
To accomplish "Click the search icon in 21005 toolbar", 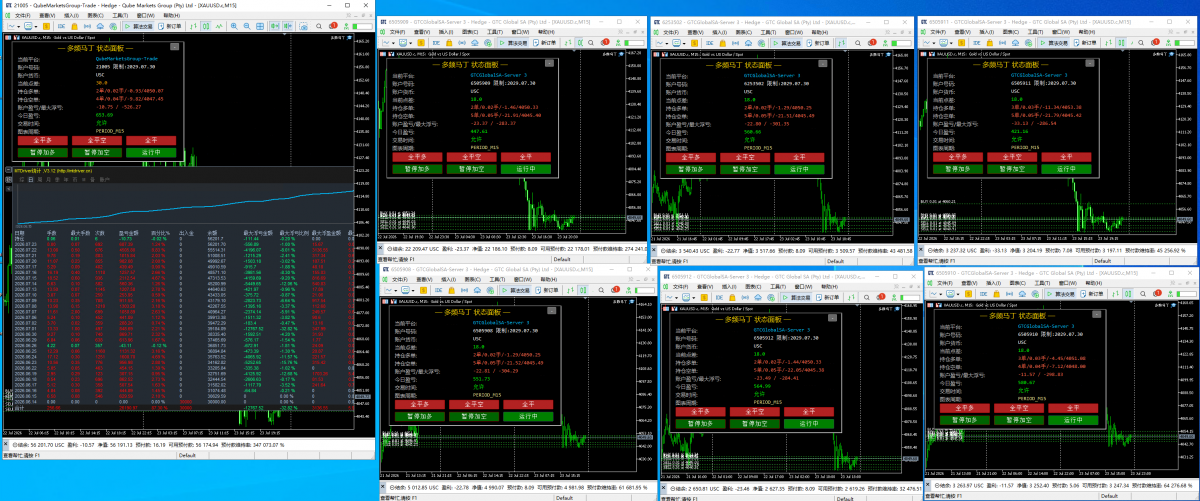I will [x=319, y=26].
